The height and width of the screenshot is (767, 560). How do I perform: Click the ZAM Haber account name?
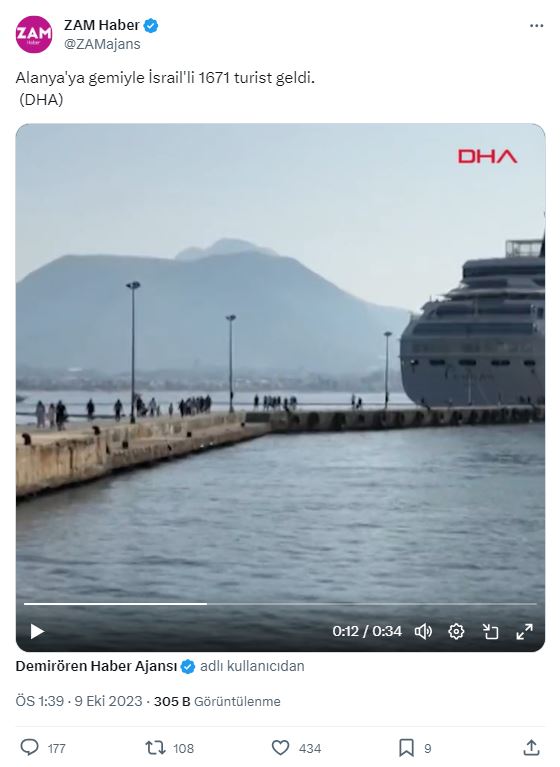coord(102,25)
